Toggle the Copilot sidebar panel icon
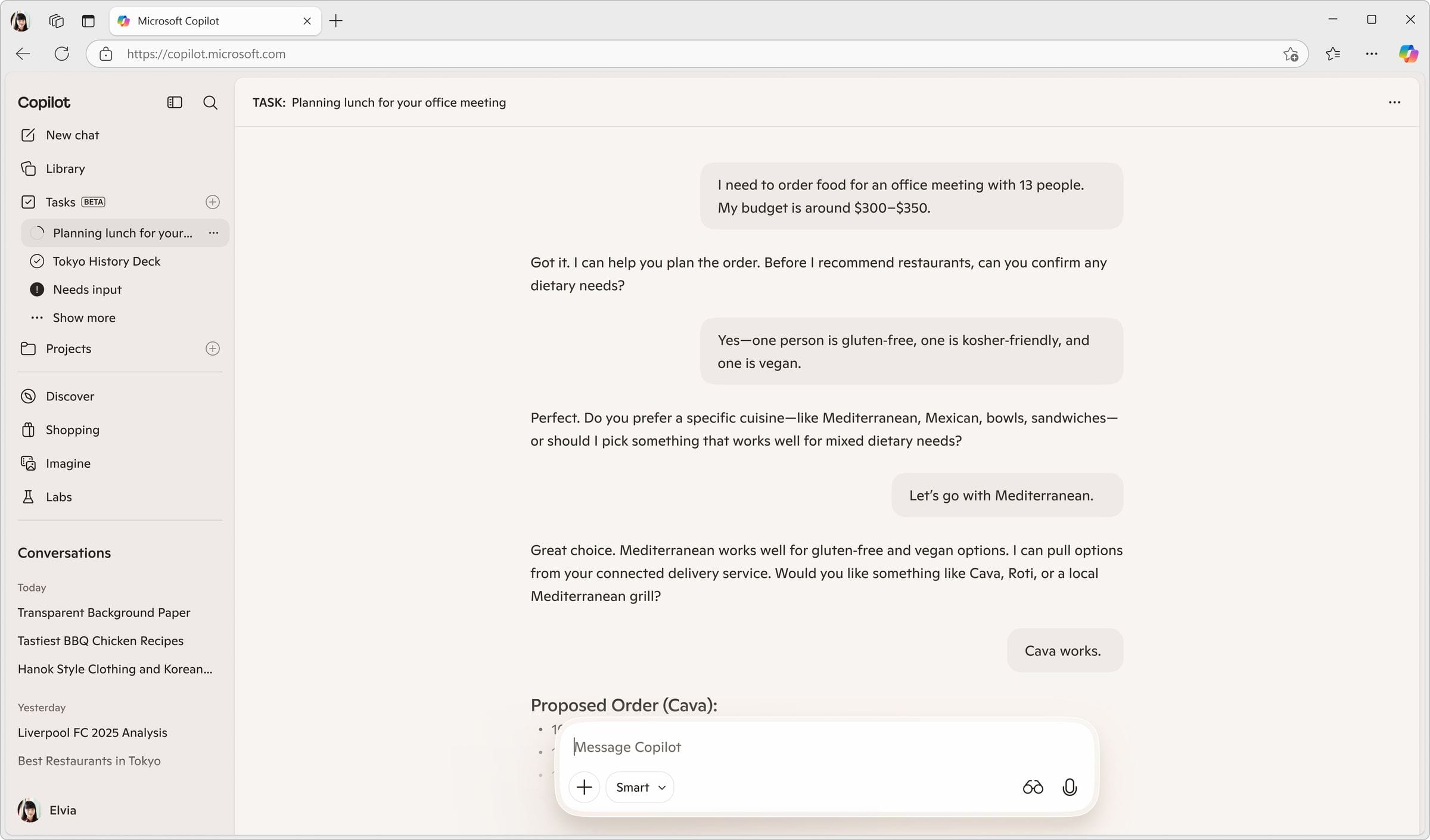Viewport: 1430px width, 840px height. point(175,102)
